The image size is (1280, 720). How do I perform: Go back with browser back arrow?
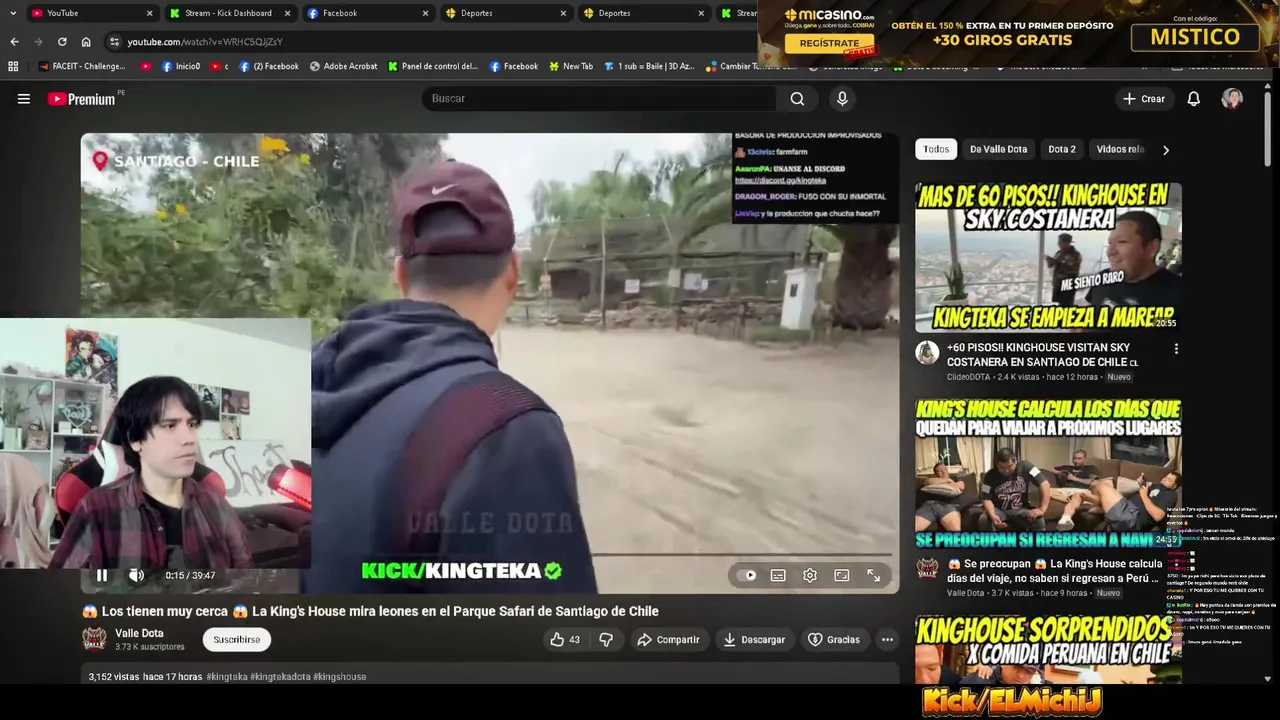(x=14, y=42)
